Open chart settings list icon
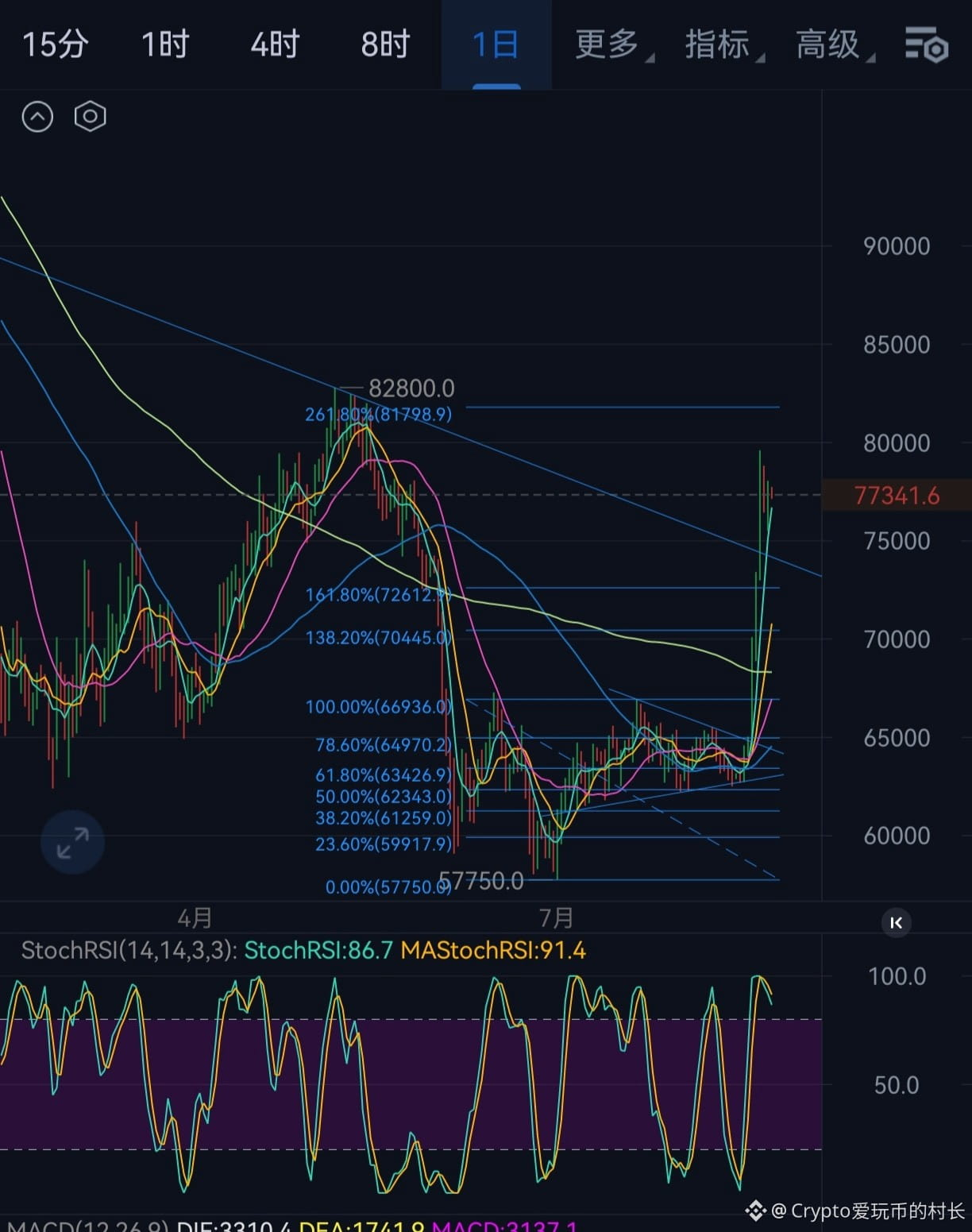The width and height of the screenshot is (972, 1232). click(x=927, y=44)
